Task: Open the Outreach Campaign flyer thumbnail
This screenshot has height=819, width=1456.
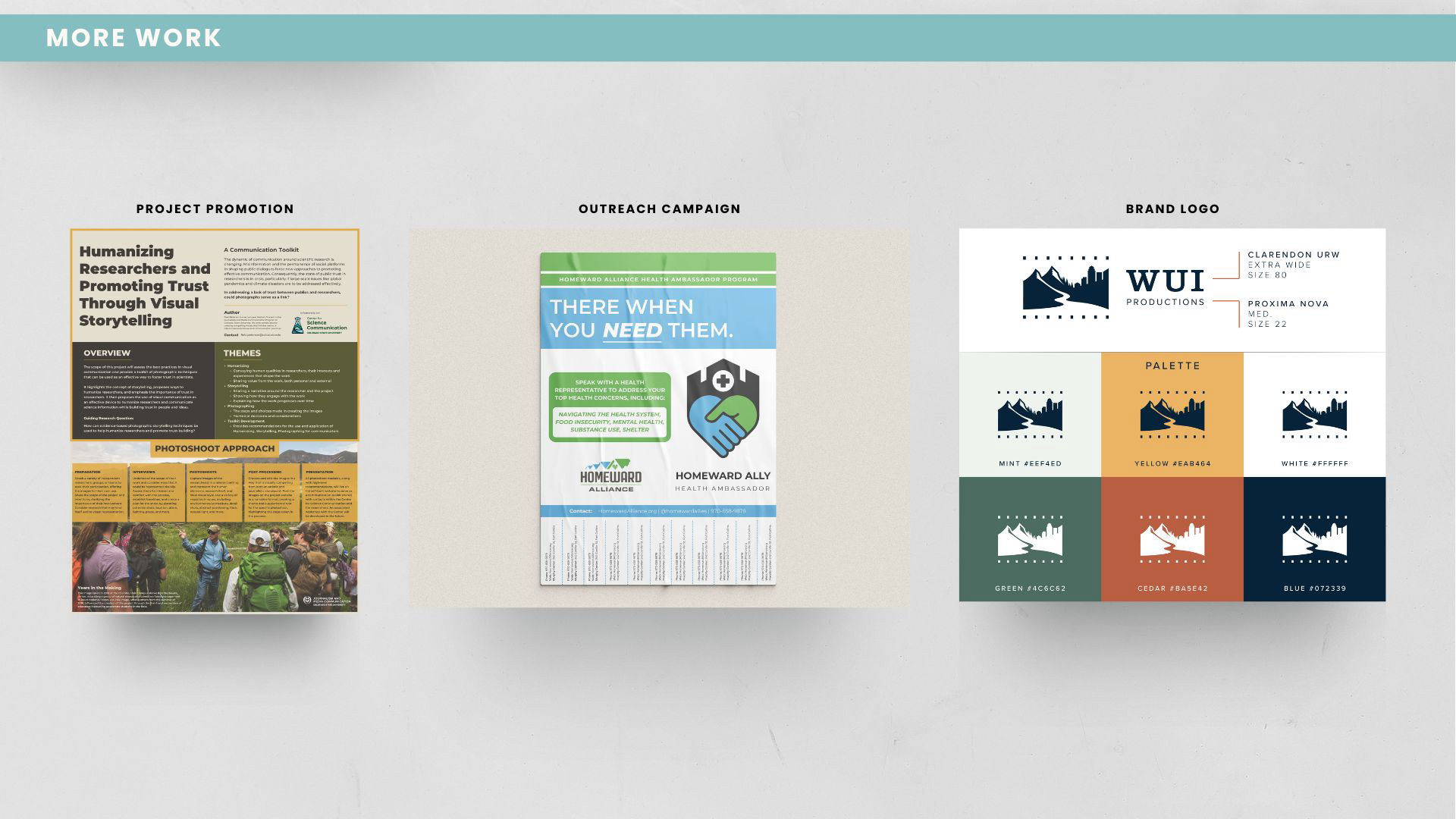Action: click(x=658, y=419)
